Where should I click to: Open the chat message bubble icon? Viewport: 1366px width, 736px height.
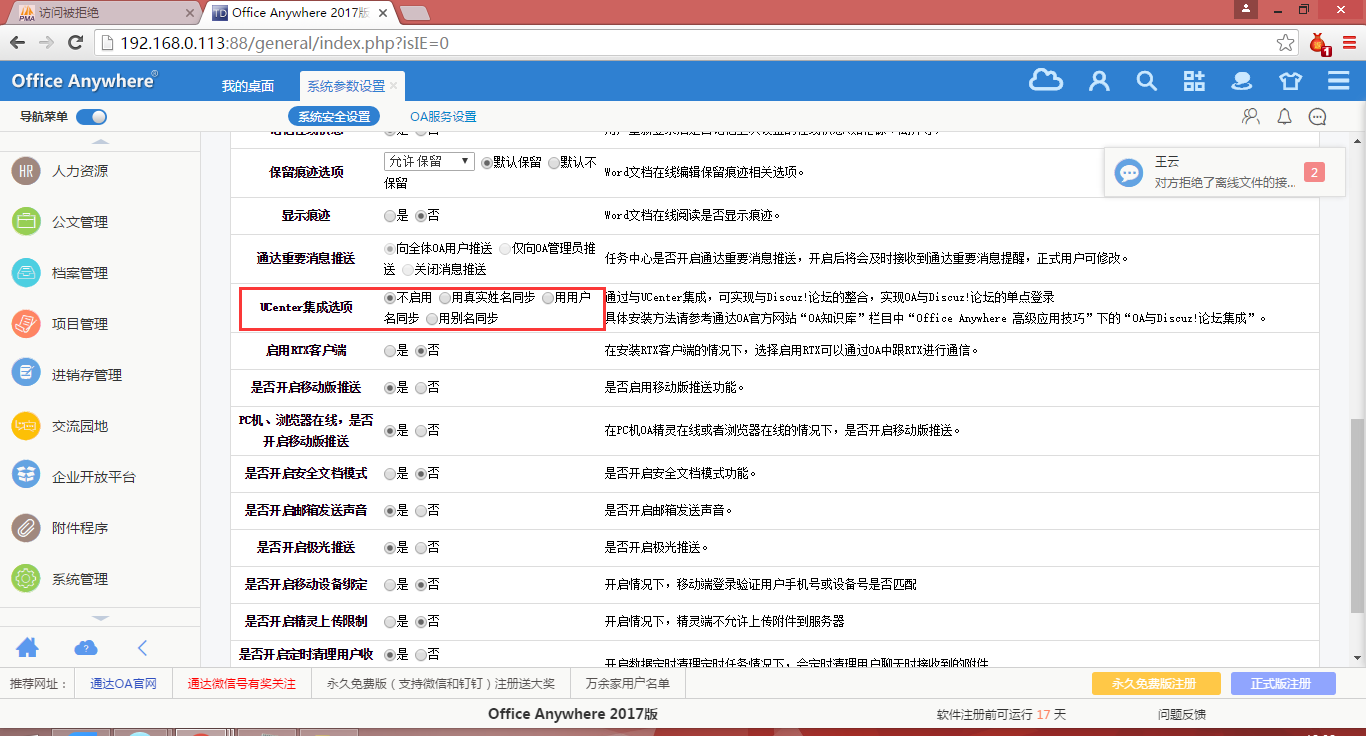click(1318, 117)
